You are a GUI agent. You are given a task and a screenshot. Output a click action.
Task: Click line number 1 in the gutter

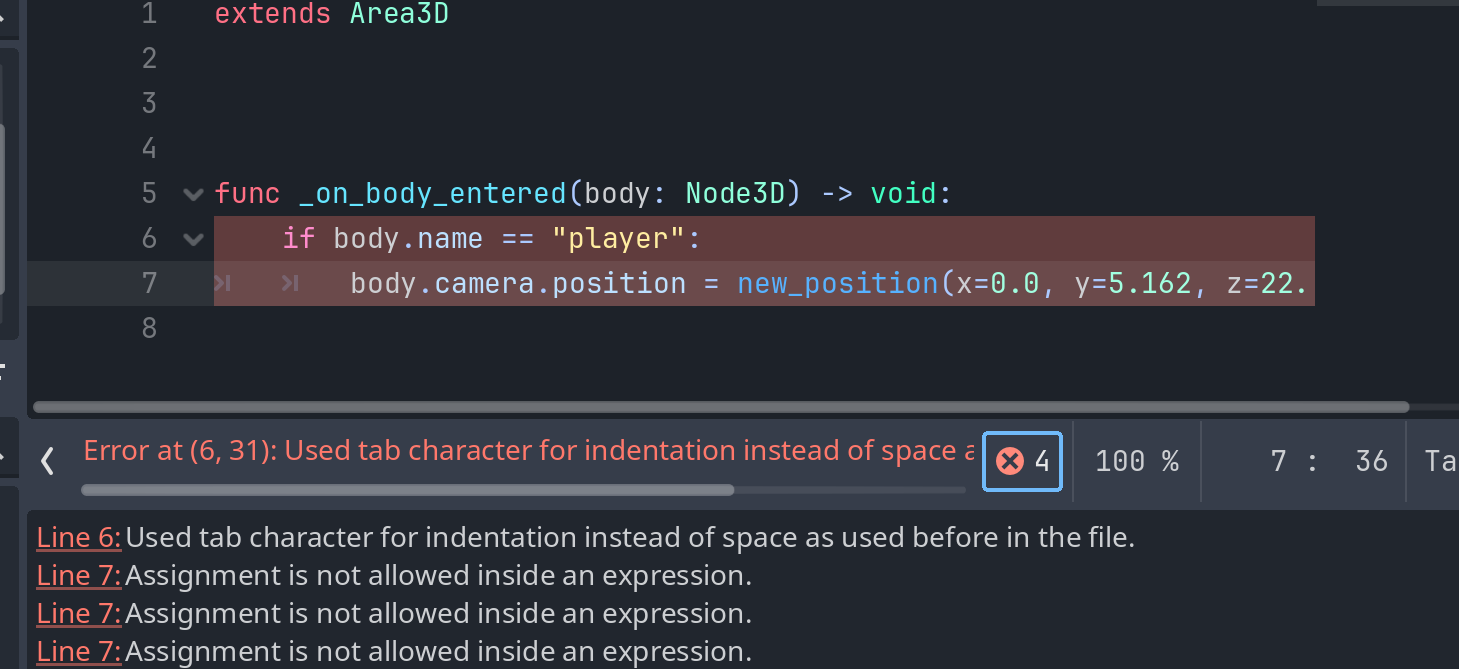149,14
